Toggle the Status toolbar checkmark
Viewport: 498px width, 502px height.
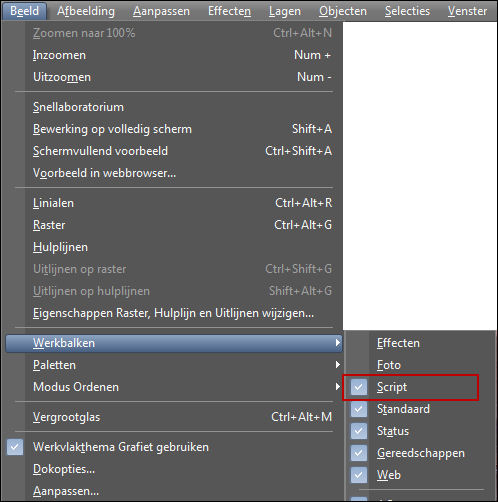click(359, 431)
